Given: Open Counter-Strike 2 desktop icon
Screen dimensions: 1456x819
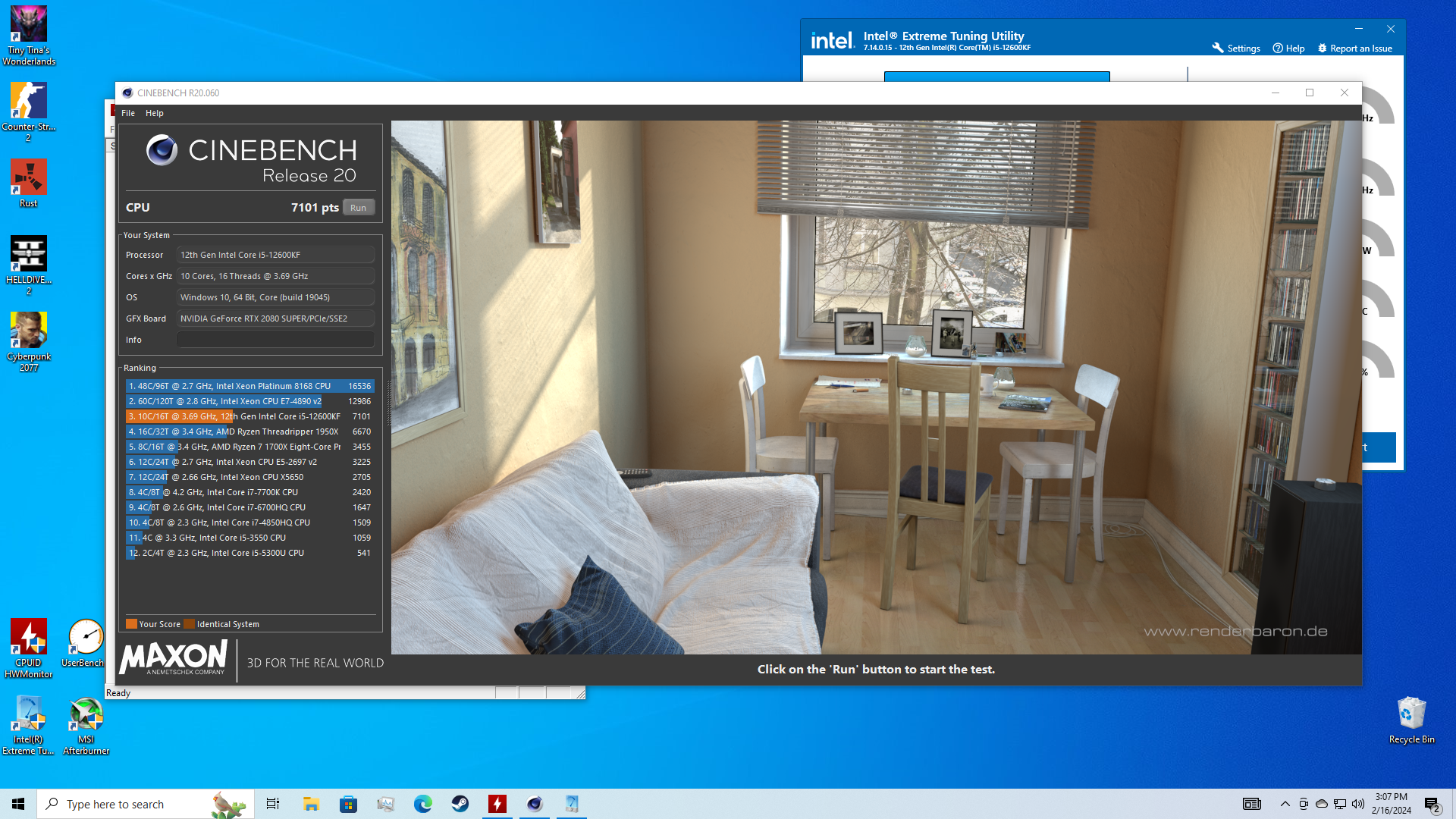Looking at the screenshot, I should pos(29,112).
